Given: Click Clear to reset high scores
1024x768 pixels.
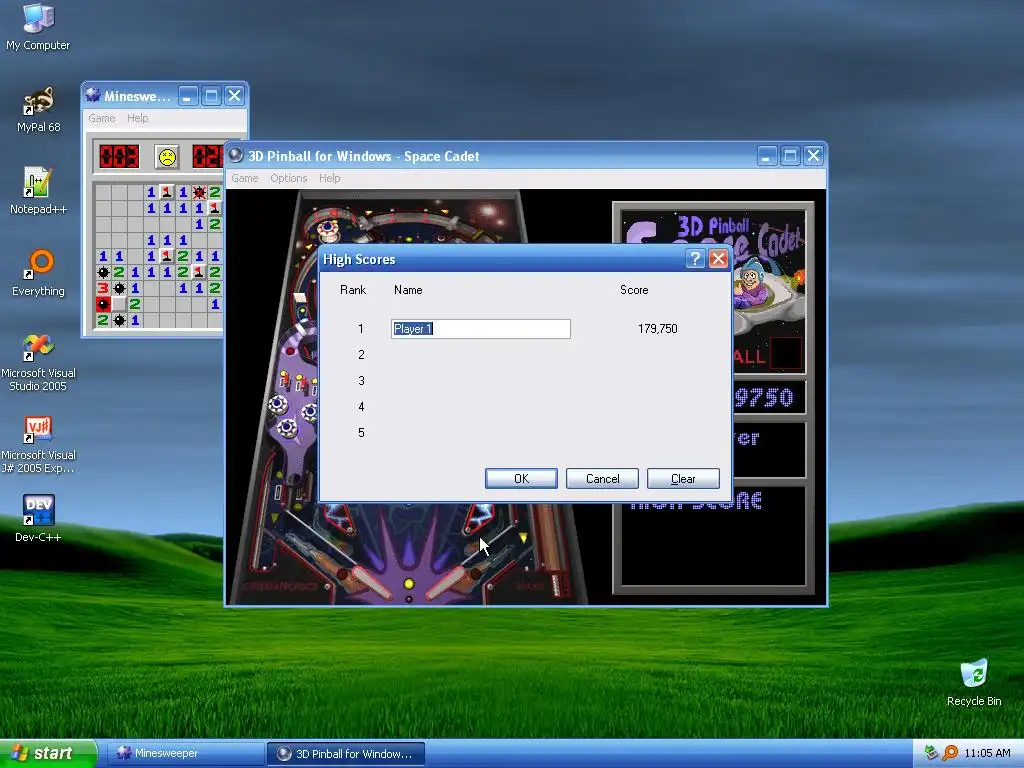Looking at the screenshot, I should 683,479.
